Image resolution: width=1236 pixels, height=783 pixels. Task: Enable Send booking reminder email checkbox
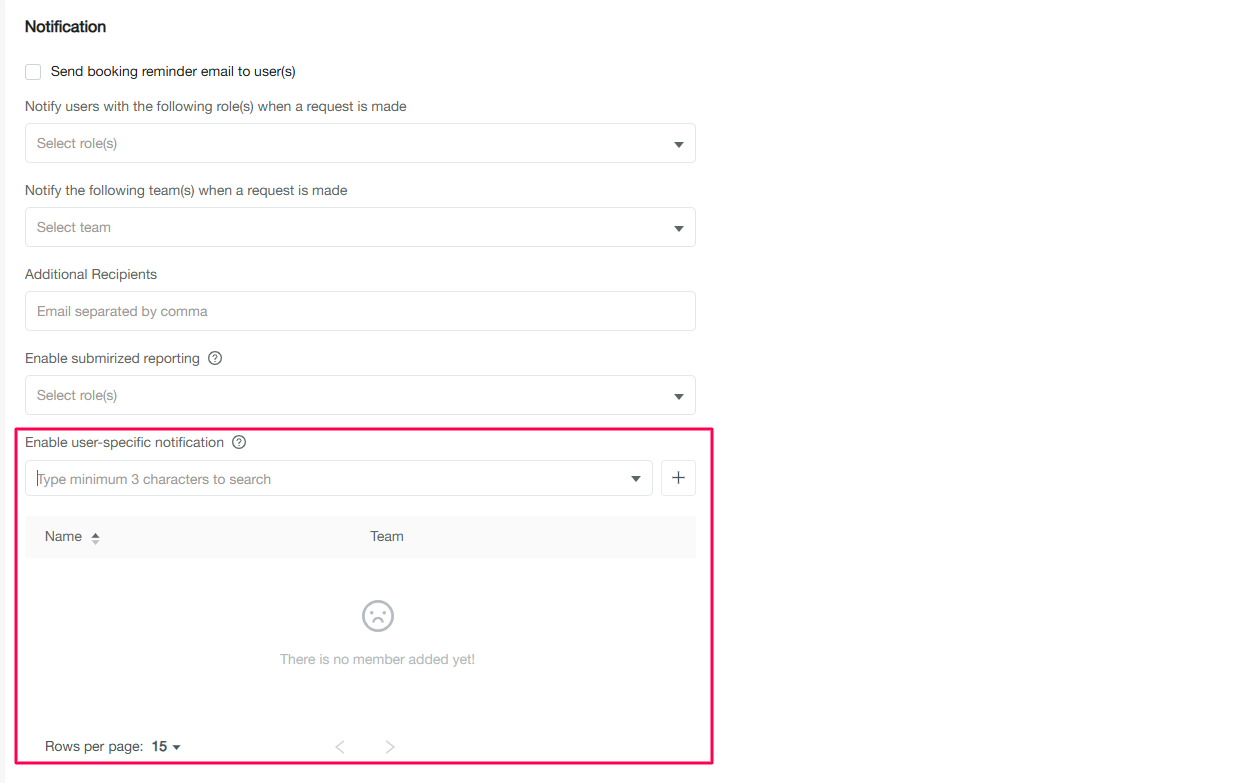click(33, 72)
